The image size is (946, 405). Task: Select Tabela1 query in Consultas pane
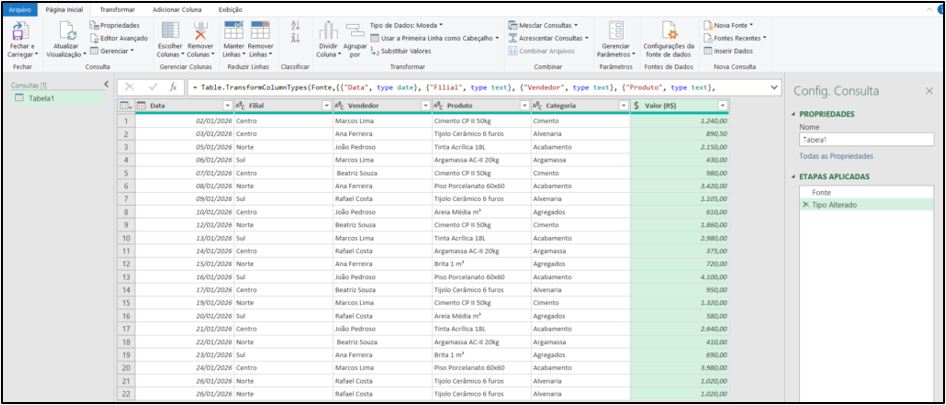58,98
